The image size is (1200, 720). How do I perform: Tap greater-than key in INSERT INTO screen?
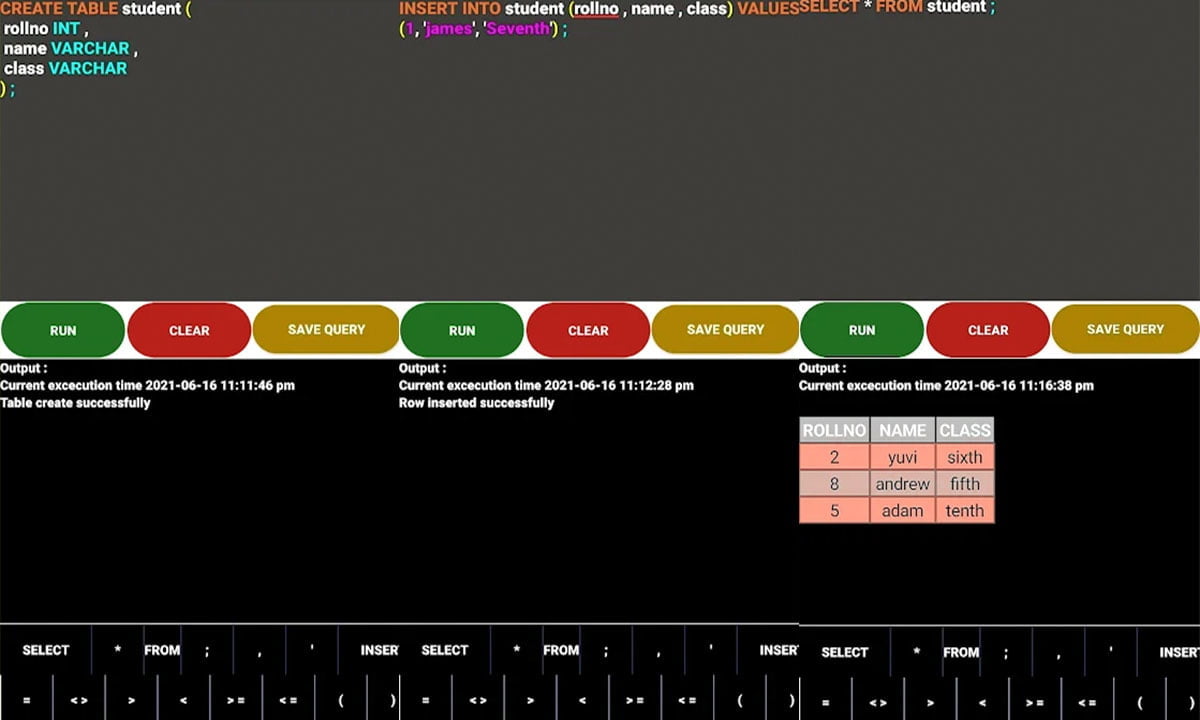(530, 700)
